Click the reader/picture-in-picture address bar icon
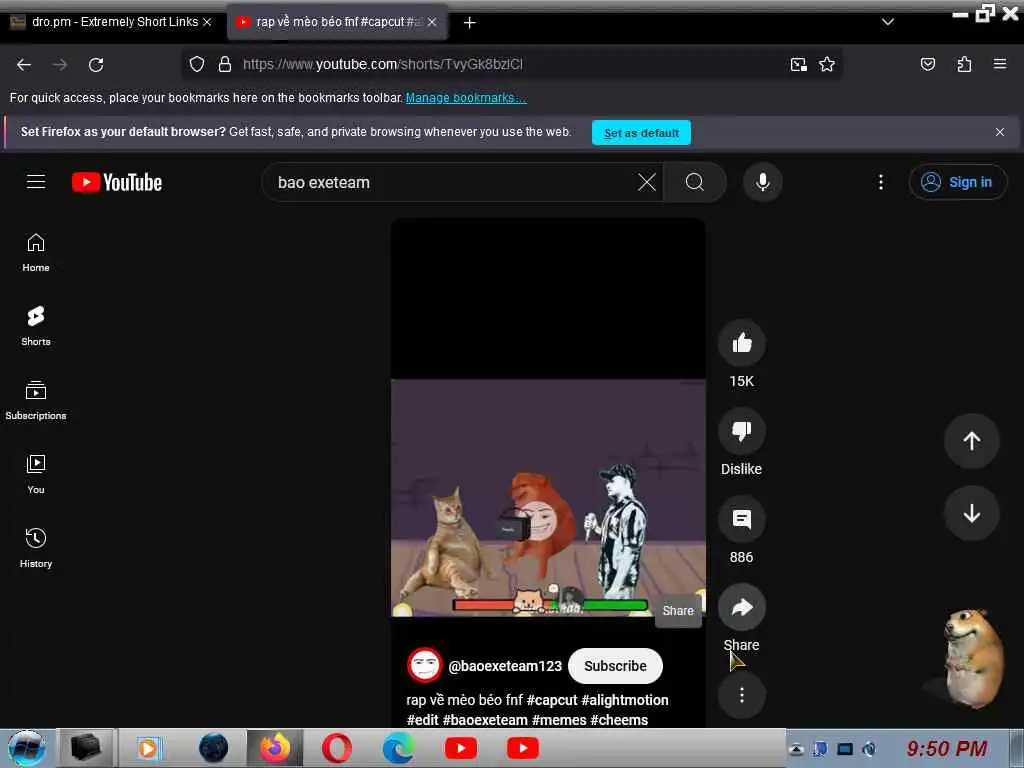Screen dimensions: 1024x768 point(798,64)
